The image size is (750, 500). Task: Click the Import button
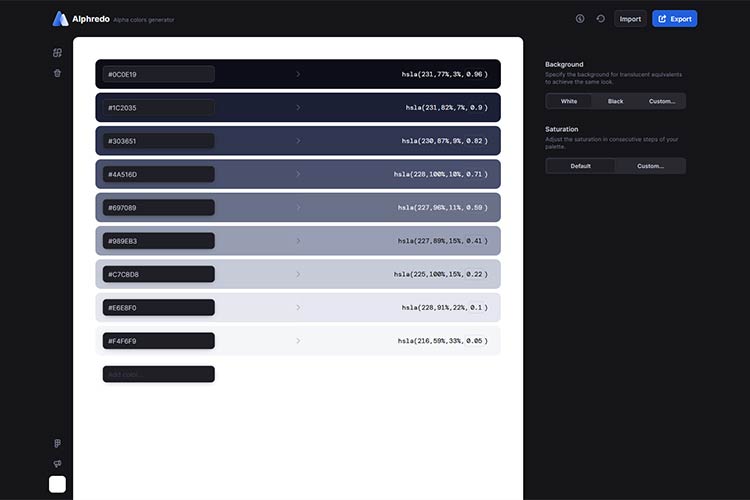630,18
